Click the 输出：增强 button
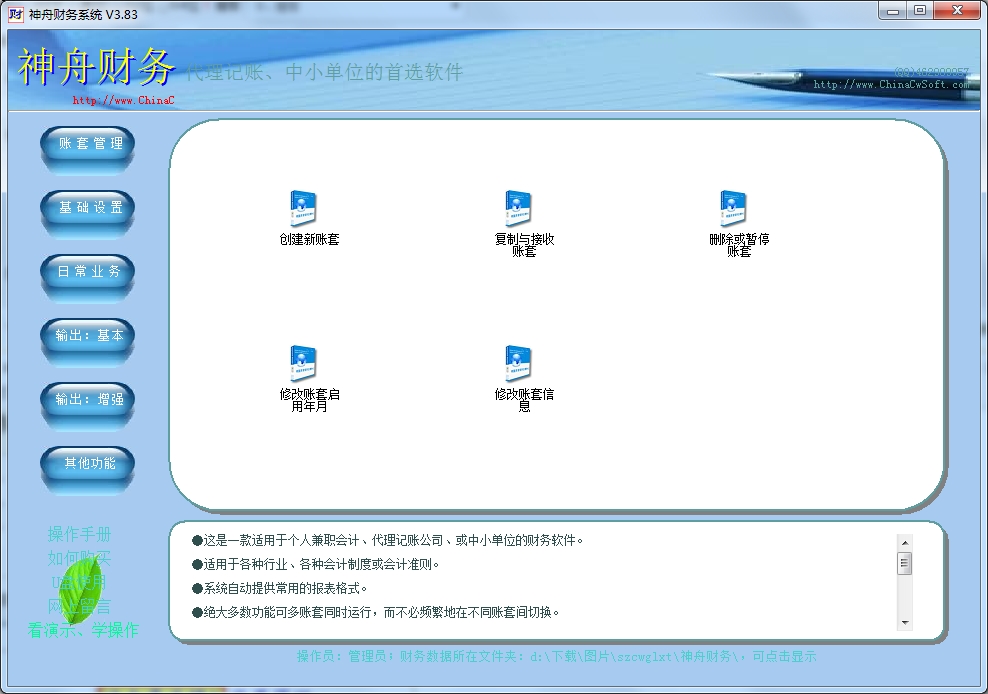The width and height of the screenshot is (988, 694). (86, 402)
